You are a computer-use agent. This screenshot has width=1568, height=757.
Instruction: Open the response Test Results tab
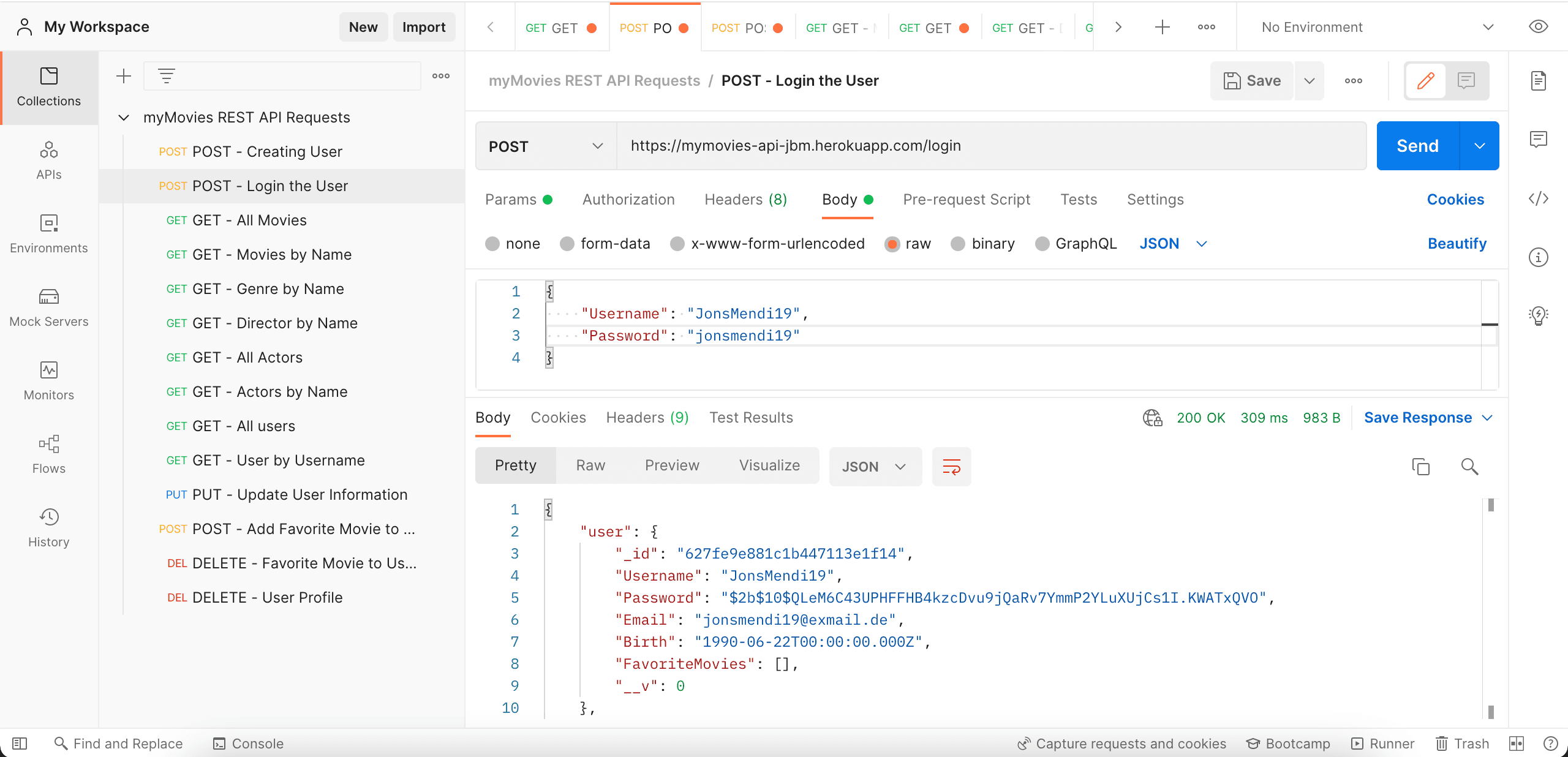tap(751, 418)
